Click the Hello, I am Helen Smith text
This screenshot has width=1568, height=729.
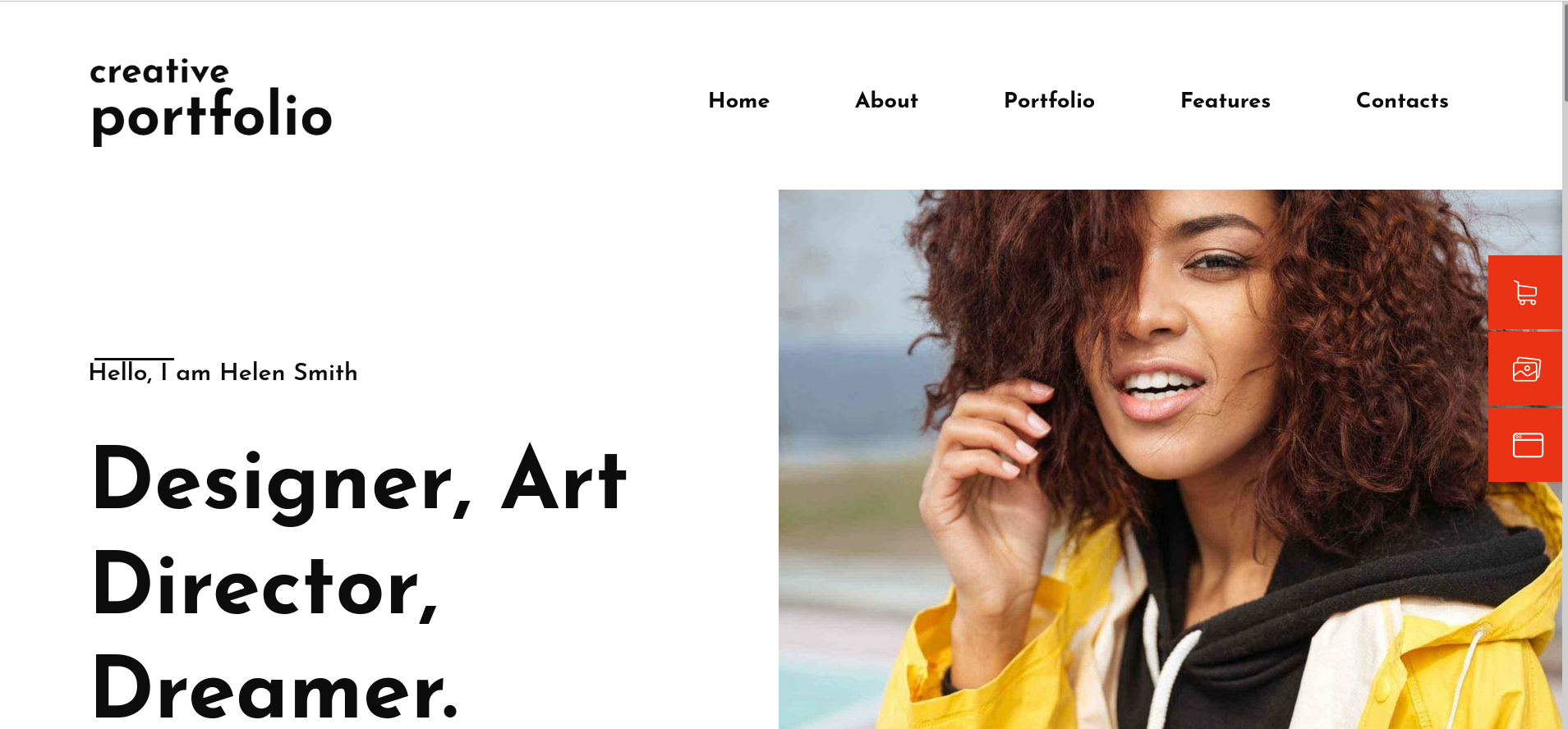(x=223, y=372)
